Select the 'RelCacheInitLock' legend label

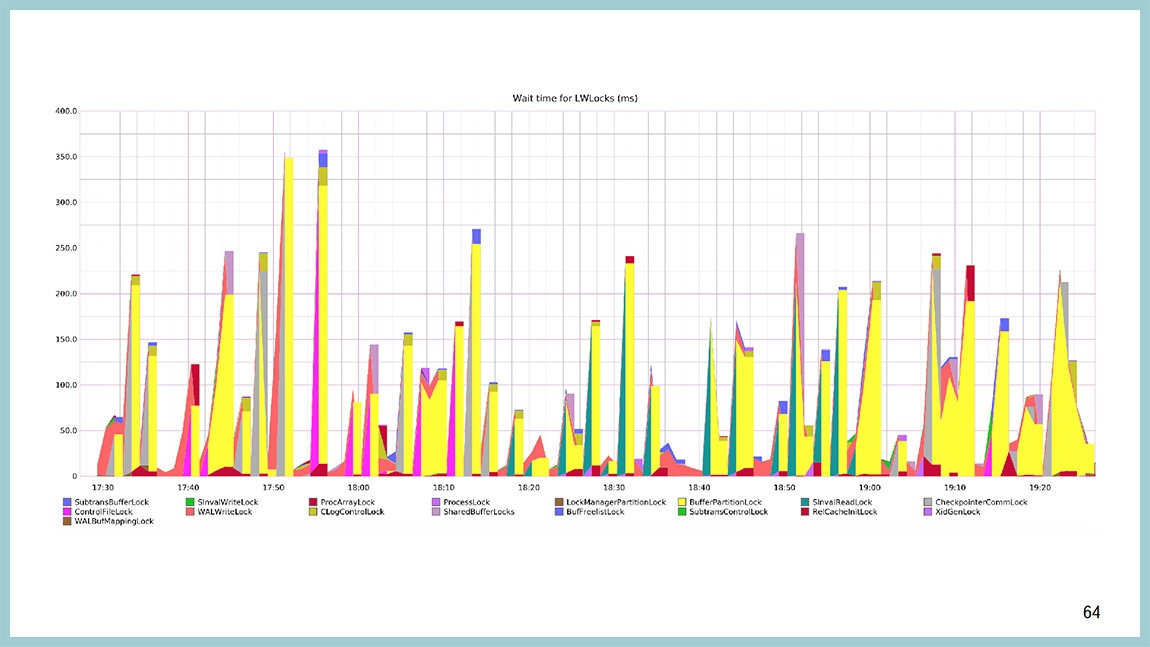click(x=845, y=512)
